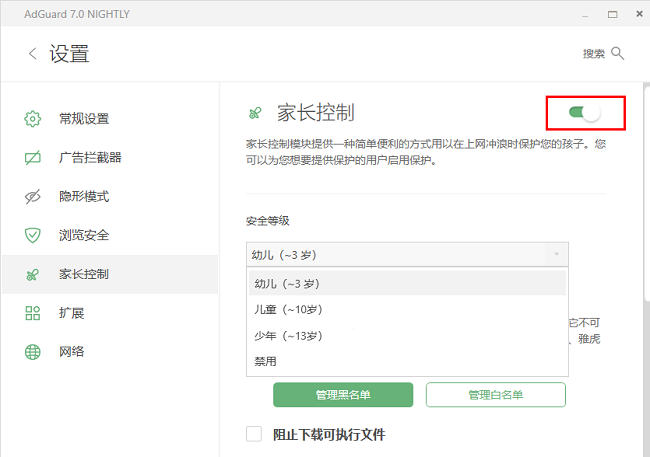Screen dimensions: 650x457
Task: Click the shield icon for 浏览安全
Action: (x=32, y=235)
